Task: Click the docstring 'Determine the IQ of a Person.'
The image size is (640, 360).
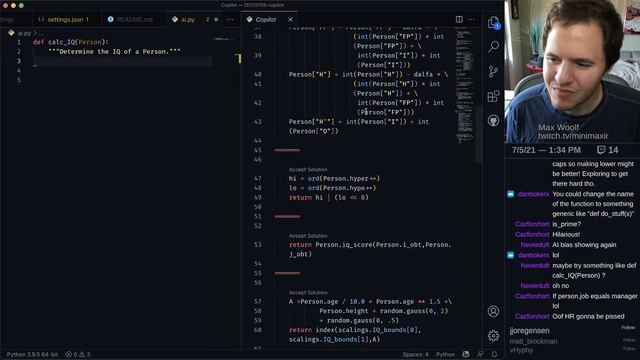Action: (x=114, y=52)
